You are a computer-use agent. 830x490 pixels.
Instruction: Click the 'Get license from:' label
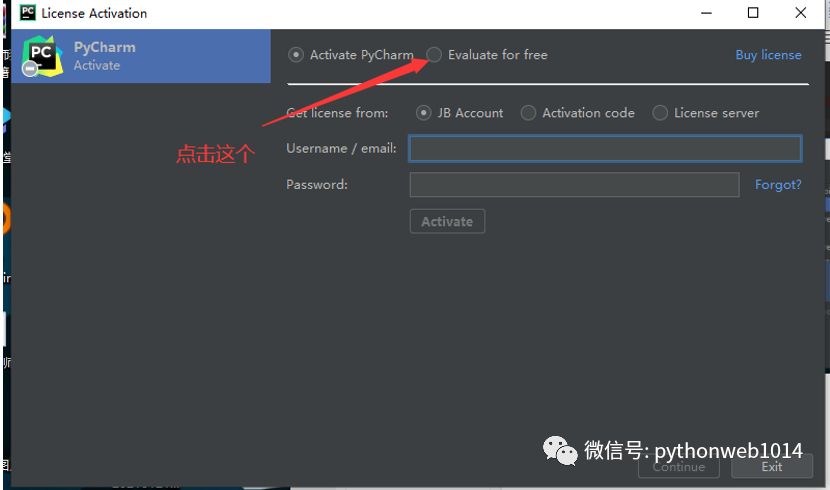coord(337,113)
